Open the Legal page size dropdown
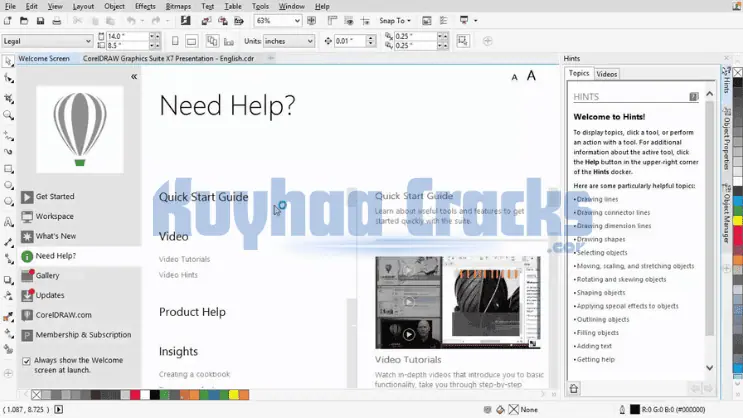This screenshot has height=418, width=743. (88, 41)
